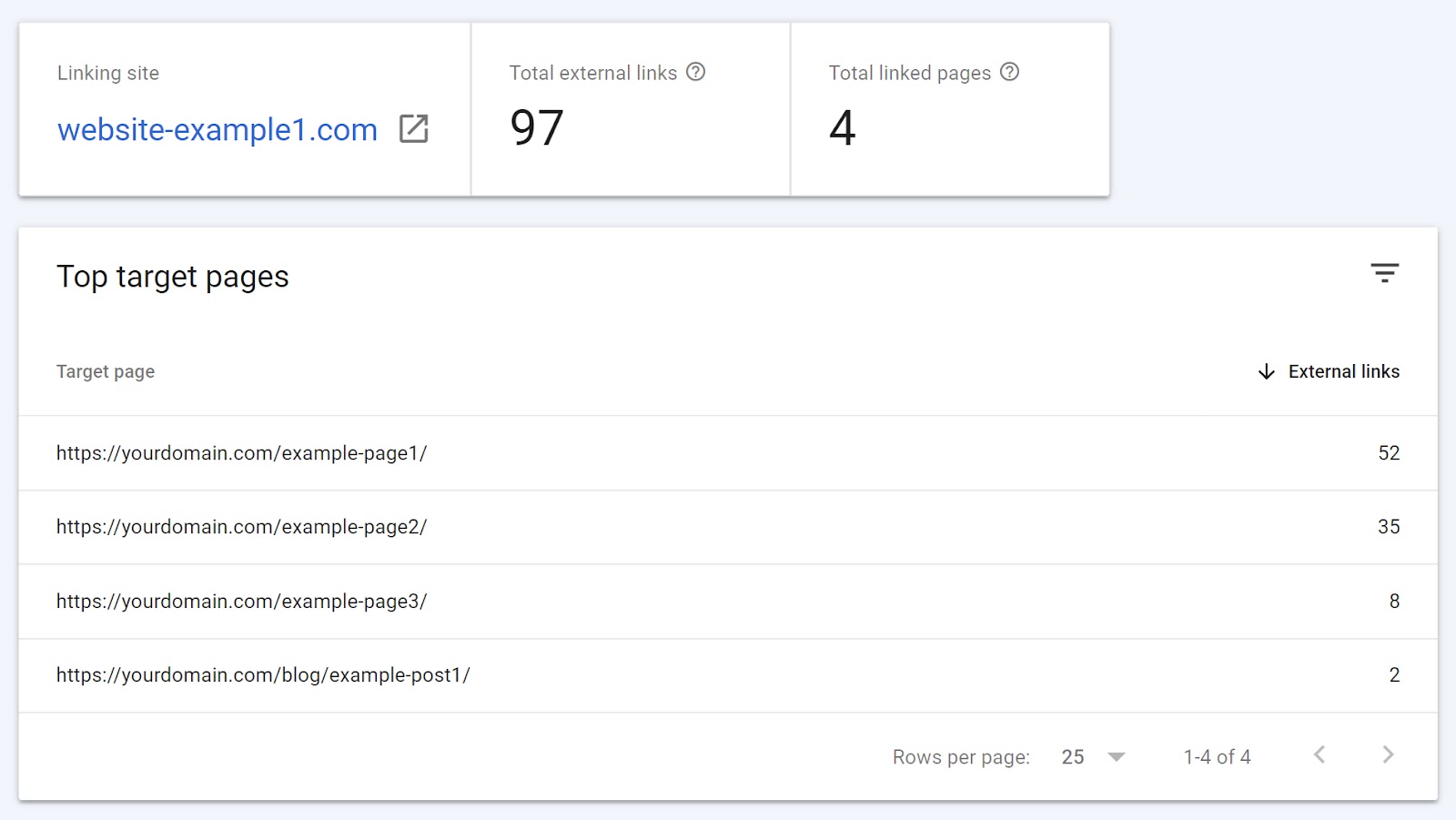Image resolution: width=1456 pixels, height=820 pixels.
Task: Click the External links column label
Action: pyautogui.click(x=1343, y=371)
